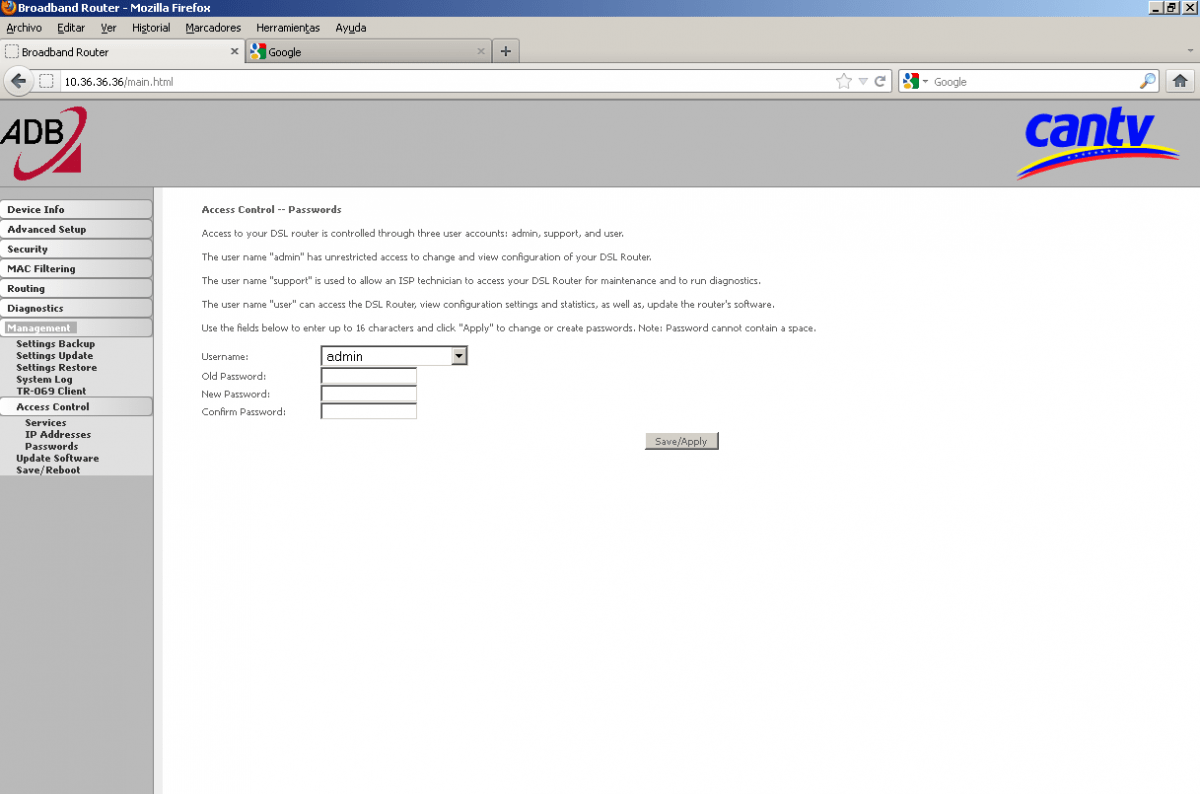The image size is (1200, 794).
Task: Open Settings Restore in the sidebar
Action: coord(56,368)
